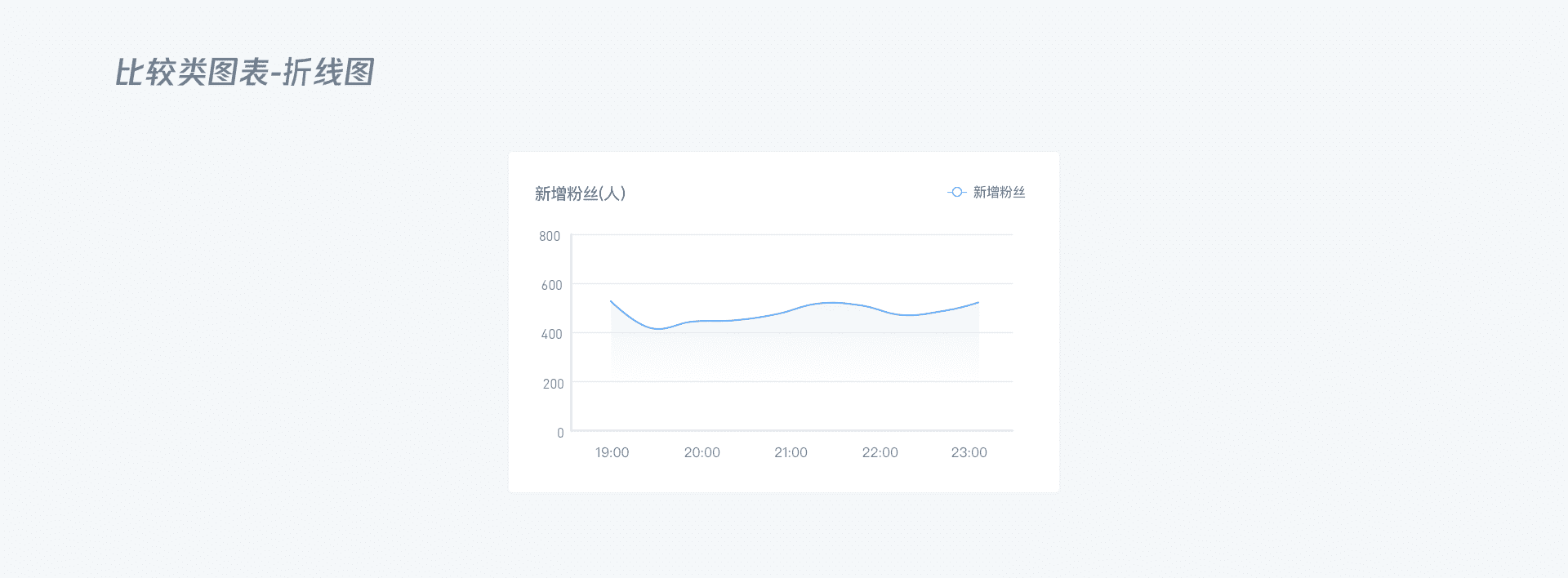Select the page heading 比较类图表-折线图
Viewport: 1568px width, 578px height.
(x=244, y=73)
